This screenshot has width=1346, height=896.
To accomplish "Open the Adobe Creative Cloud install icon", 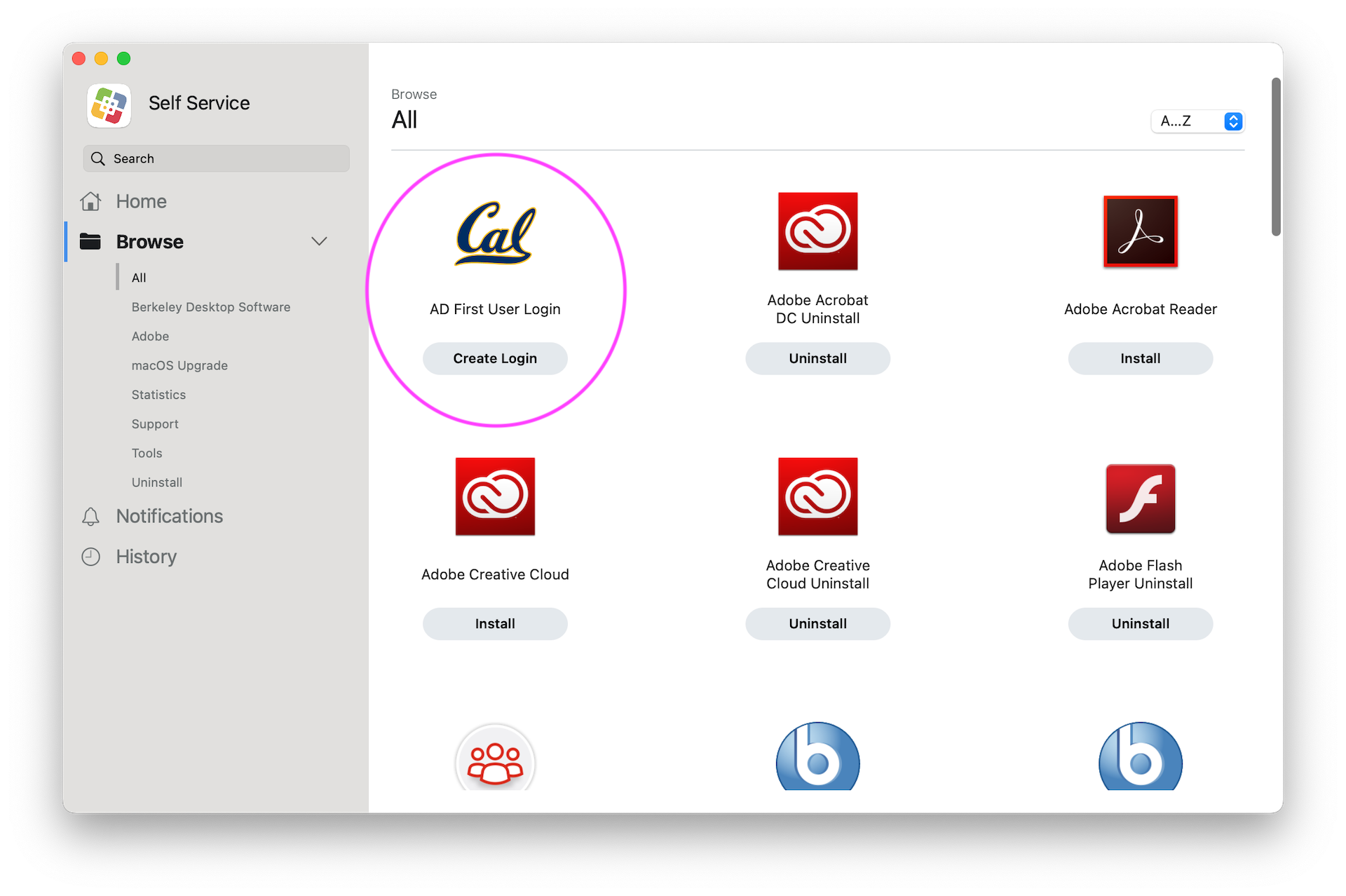I will (x=495, y=496).
